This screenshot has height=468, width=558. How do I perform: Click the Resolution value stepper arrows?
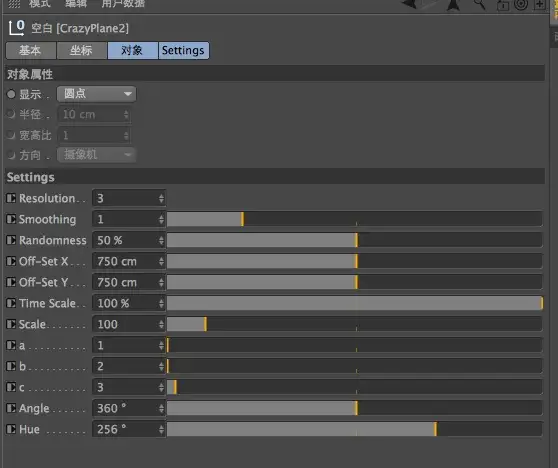point(161,198)
